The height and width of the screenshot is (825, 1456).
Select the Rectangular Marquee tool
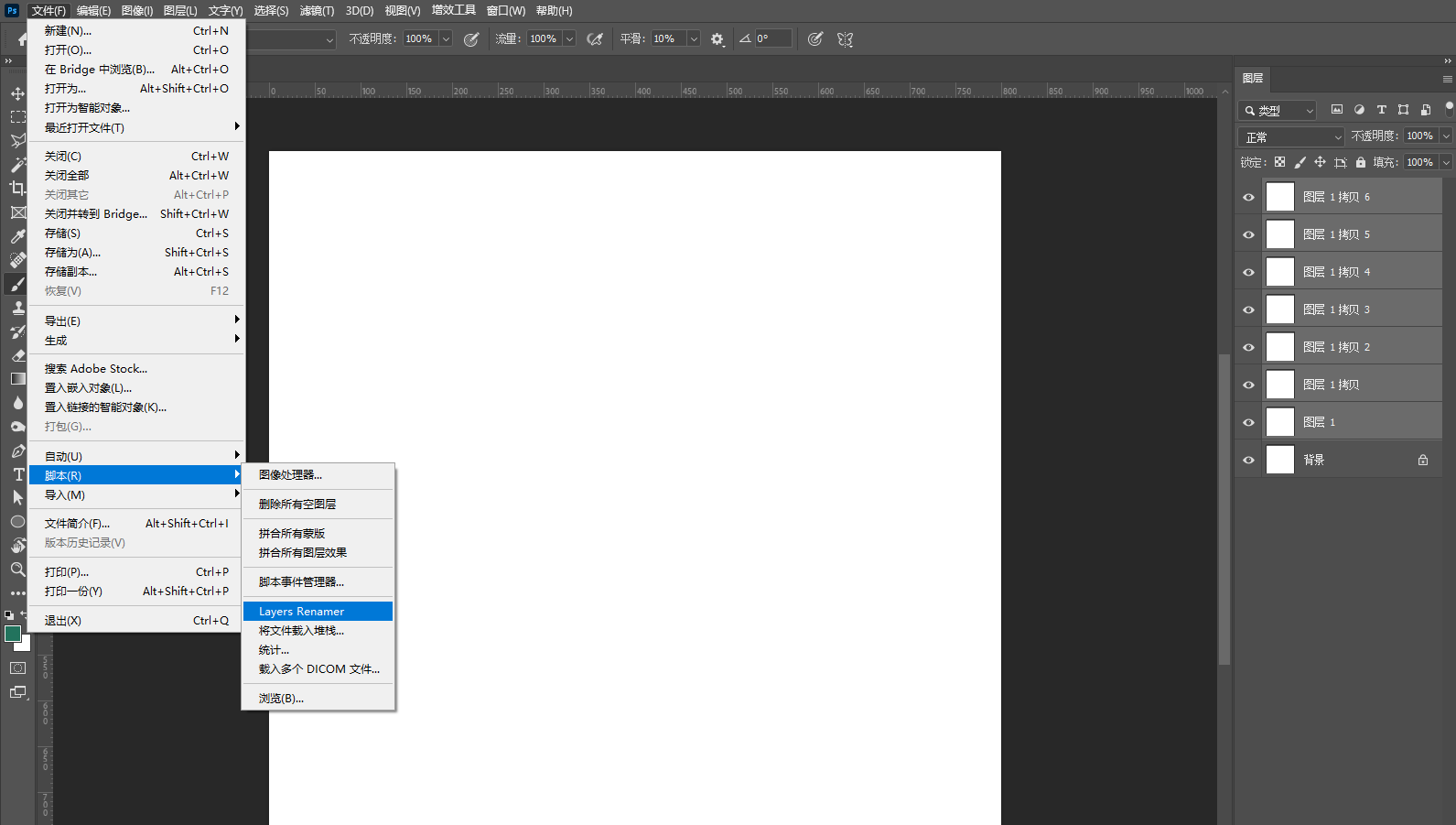(17, 117)
